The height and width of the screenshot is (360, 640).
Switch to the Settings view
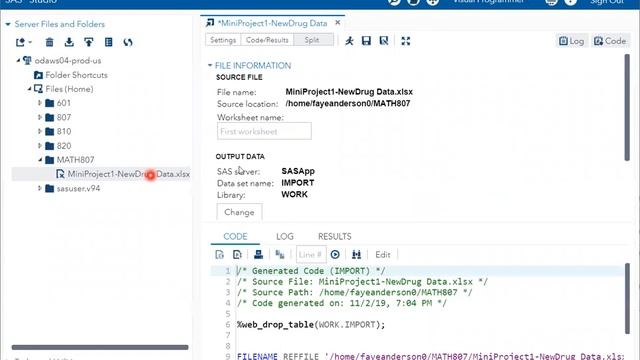pos(223,40)
